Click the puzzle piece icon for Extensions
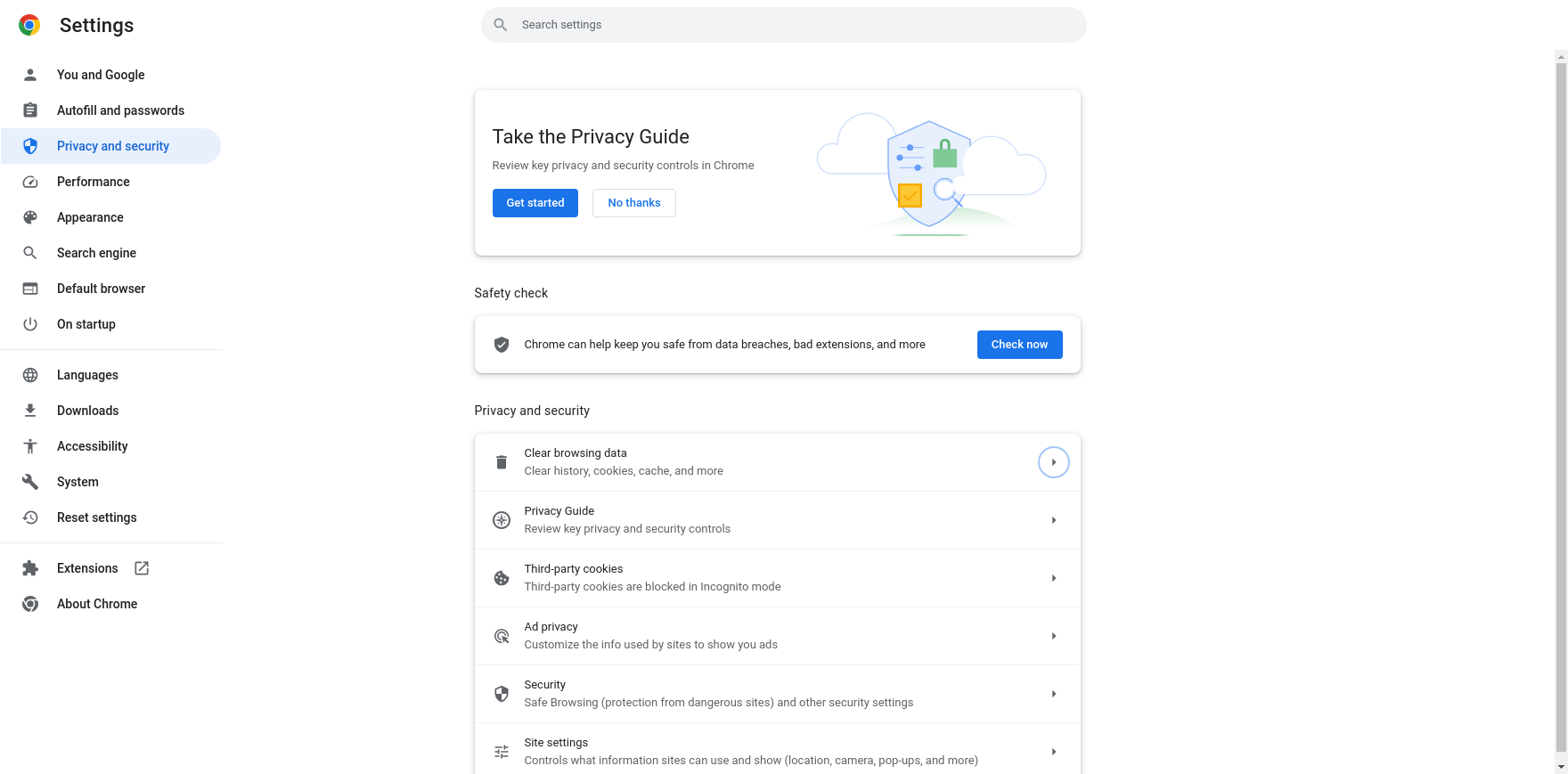This screenshot has width=1568, height=774. point(30,568)
